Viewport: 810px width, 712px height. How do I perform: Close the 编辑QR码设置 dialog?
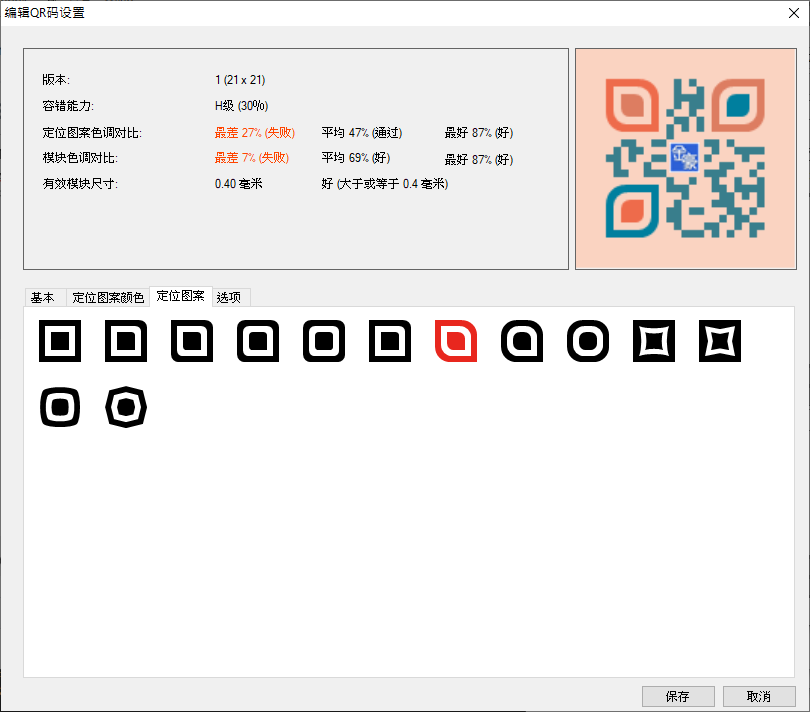794,13
